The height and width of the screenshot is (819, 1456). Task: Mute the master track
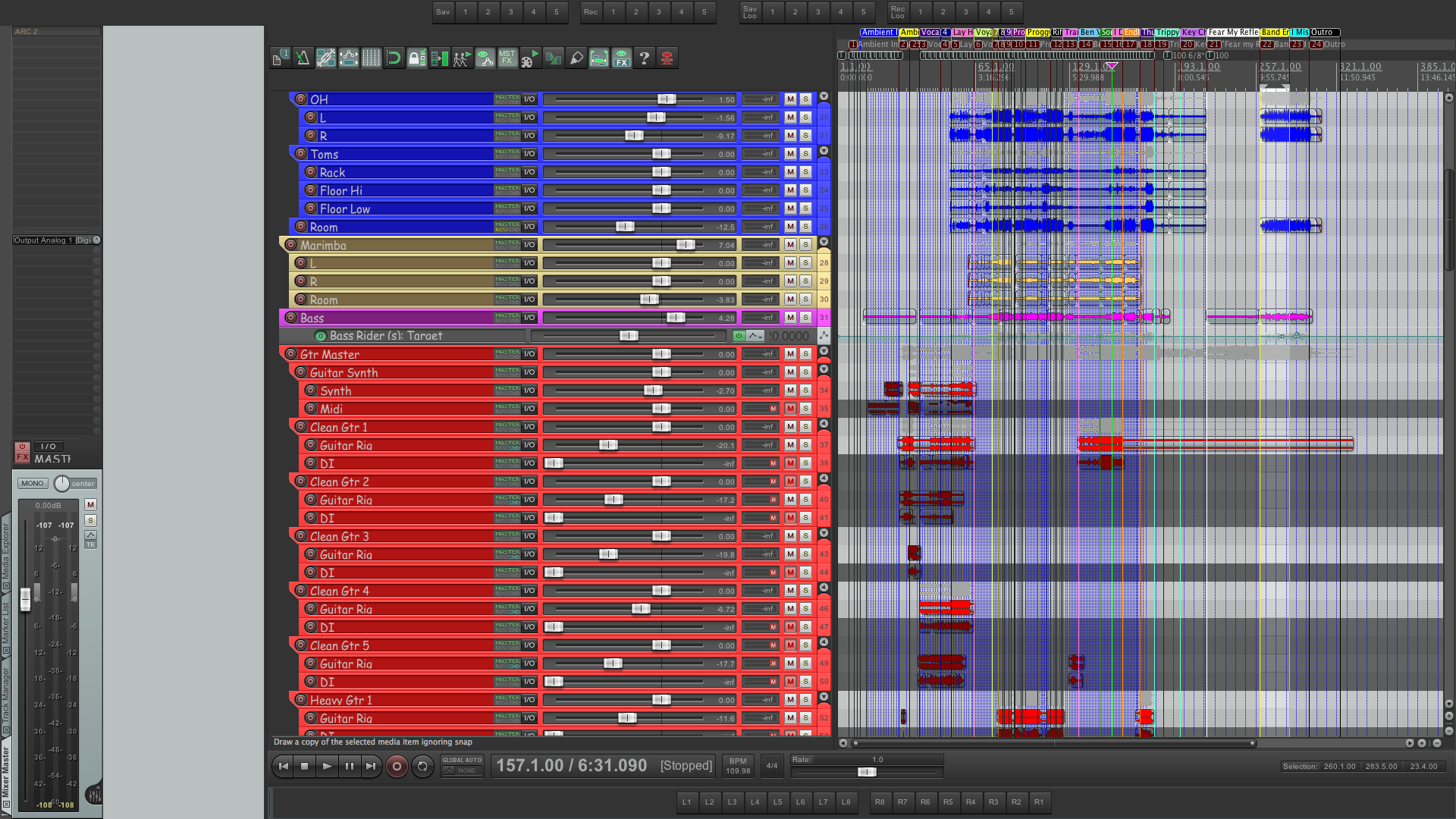[90, 505]
